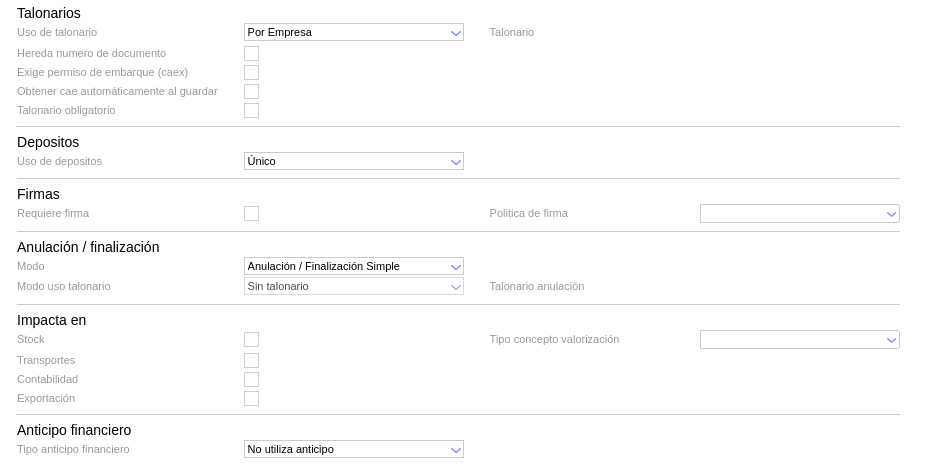Expand Modo uso talonario combo box
Viewport: 940px width, 470px height.
(353, 287)
